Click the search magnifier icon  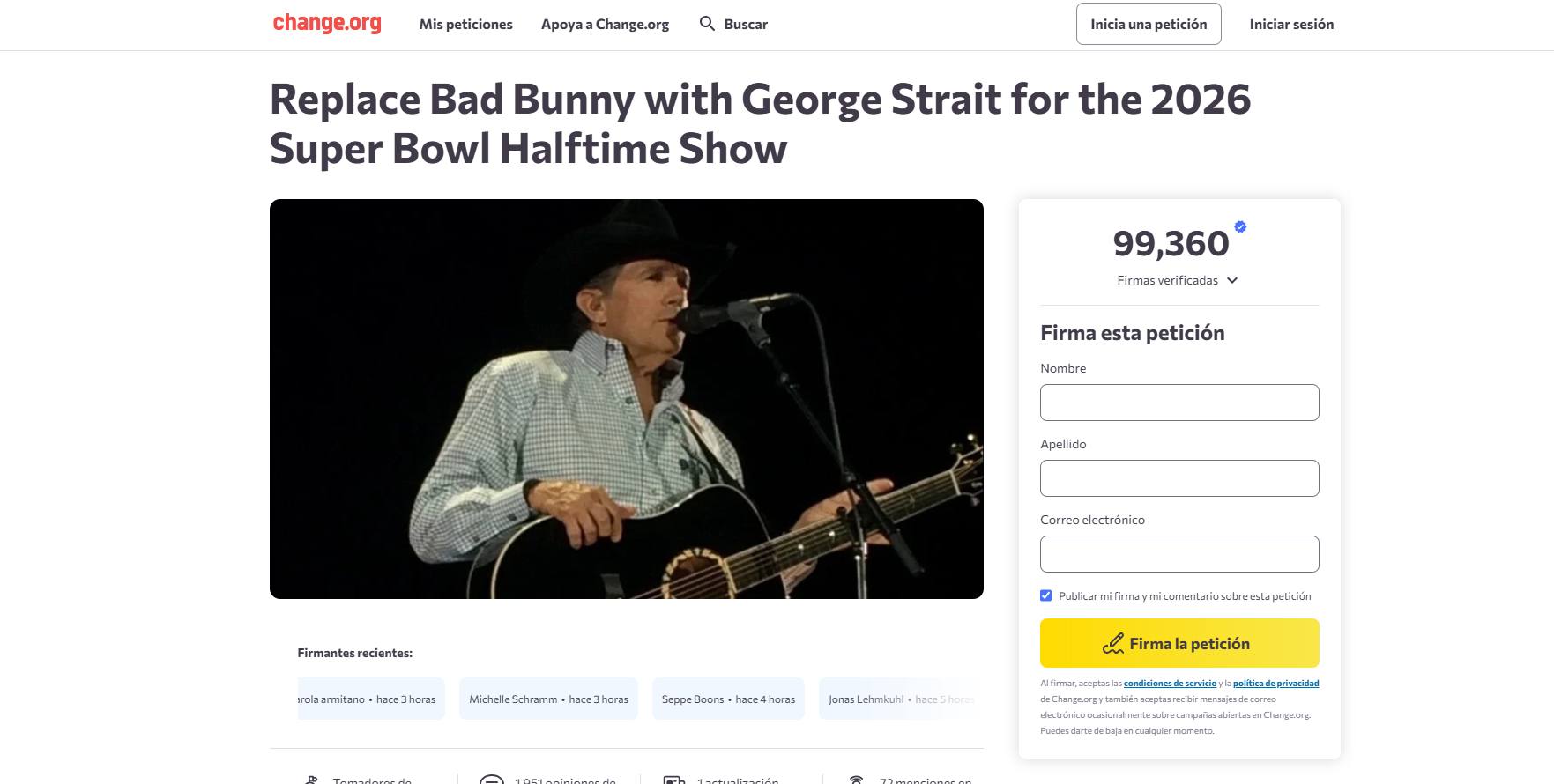point(707,24)
